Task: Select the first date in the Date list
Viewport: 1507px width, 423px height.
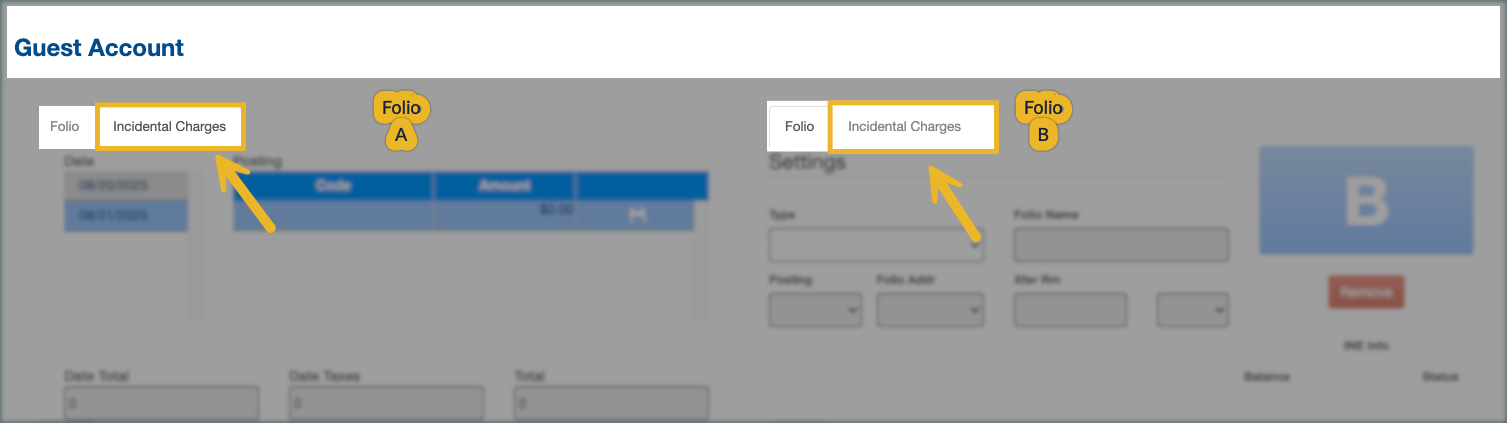Action: (125, 186)
